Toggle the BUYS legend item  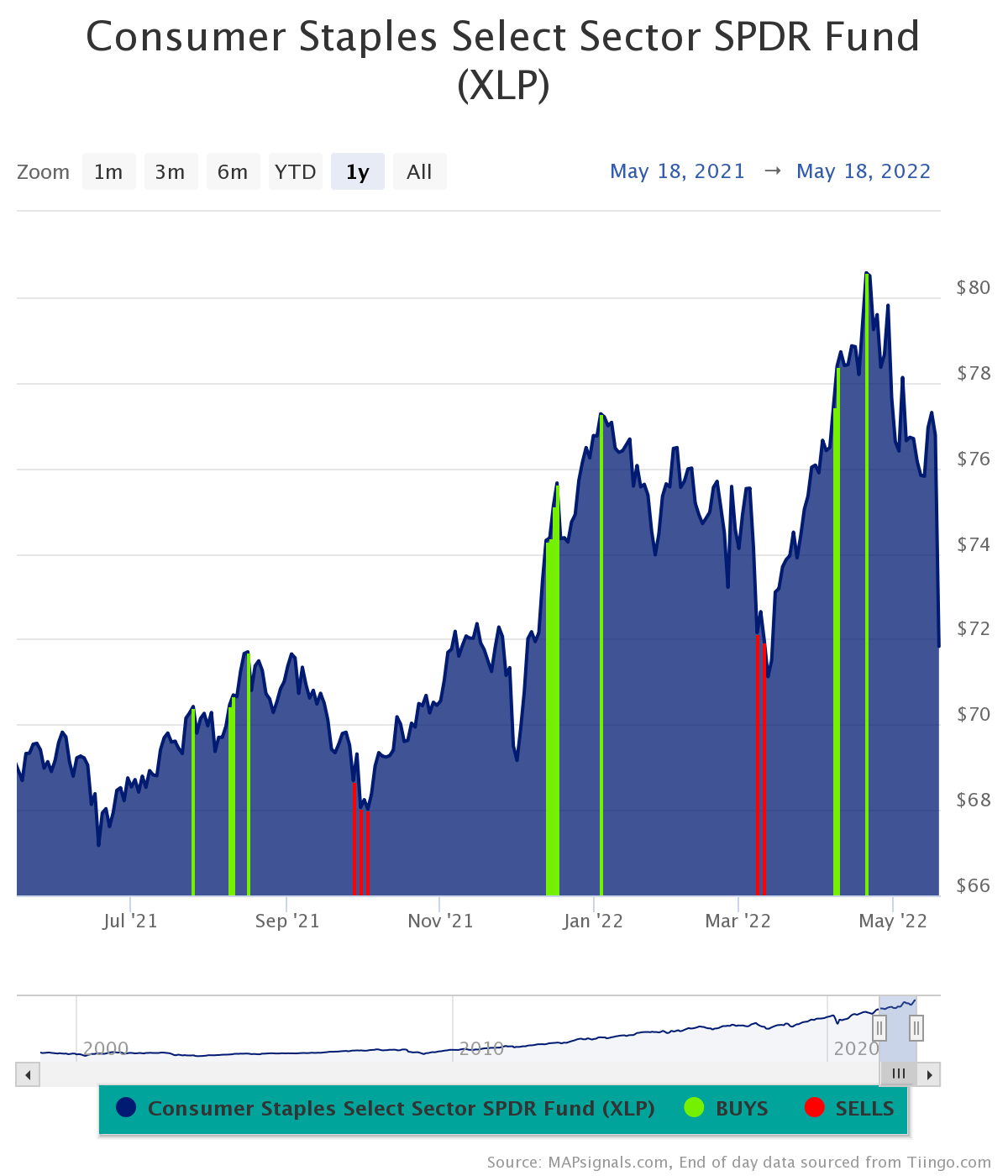pyautogui.click(x=727, y=1109)
